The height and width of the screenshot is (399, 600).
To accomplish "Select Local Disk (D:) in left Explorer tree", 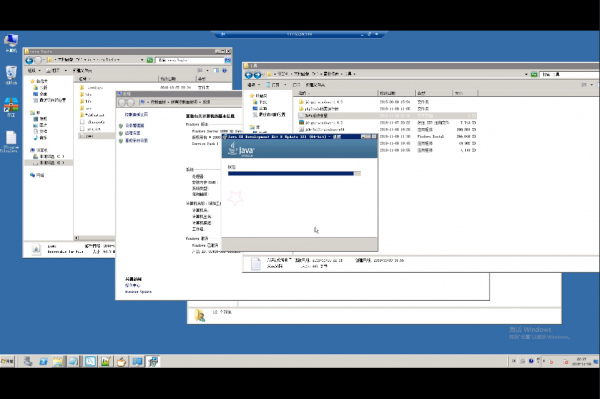I will click(x=49, y=163).
